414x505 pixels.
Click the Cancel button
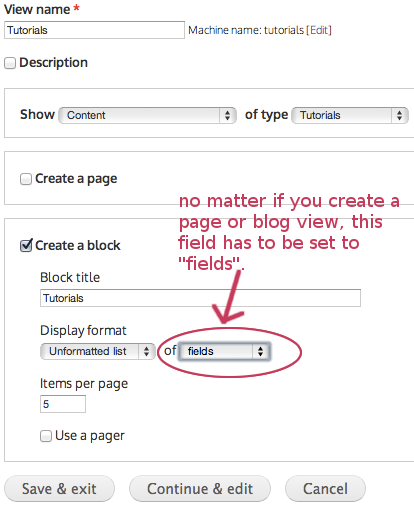tap(325, 489)
